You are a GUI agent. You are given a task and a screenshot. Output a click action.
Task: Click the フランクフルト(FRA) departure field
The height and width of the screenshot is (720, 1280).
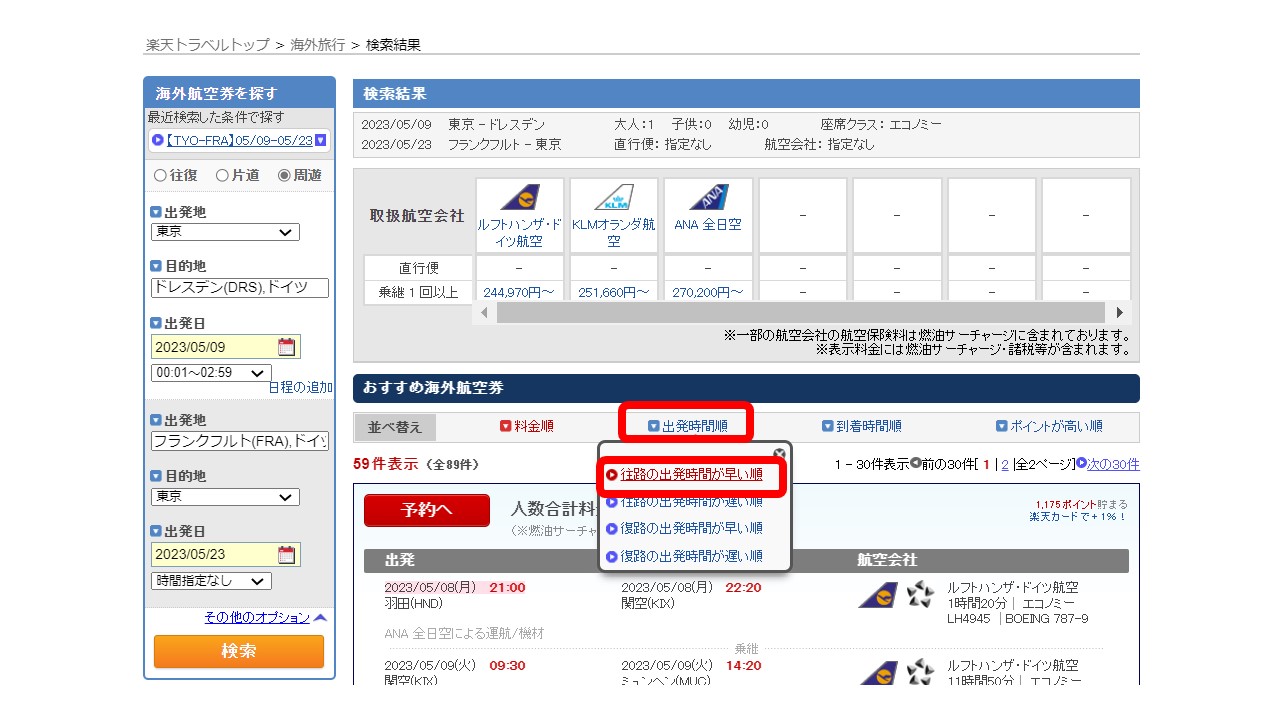tap(240, 441)
